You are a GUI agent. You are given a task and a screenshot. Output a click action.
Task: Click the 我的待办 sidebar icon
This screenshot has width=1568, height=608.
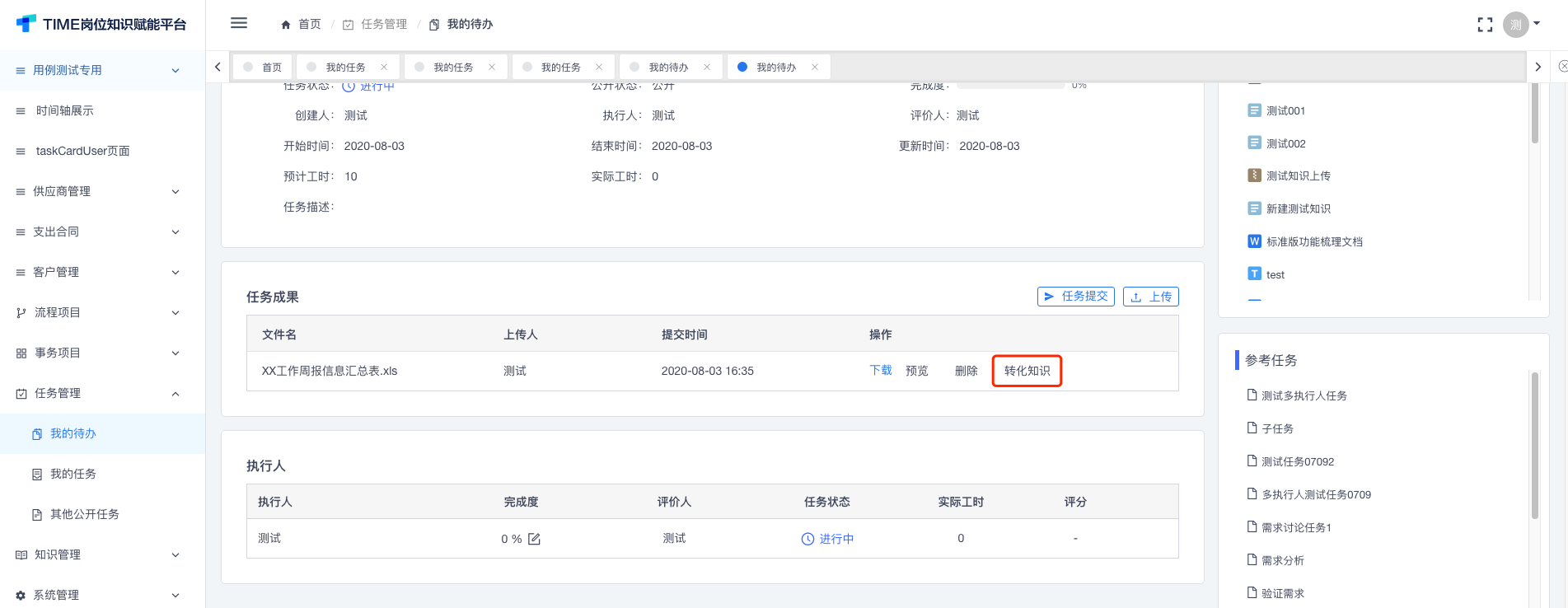tap(37, 434)
